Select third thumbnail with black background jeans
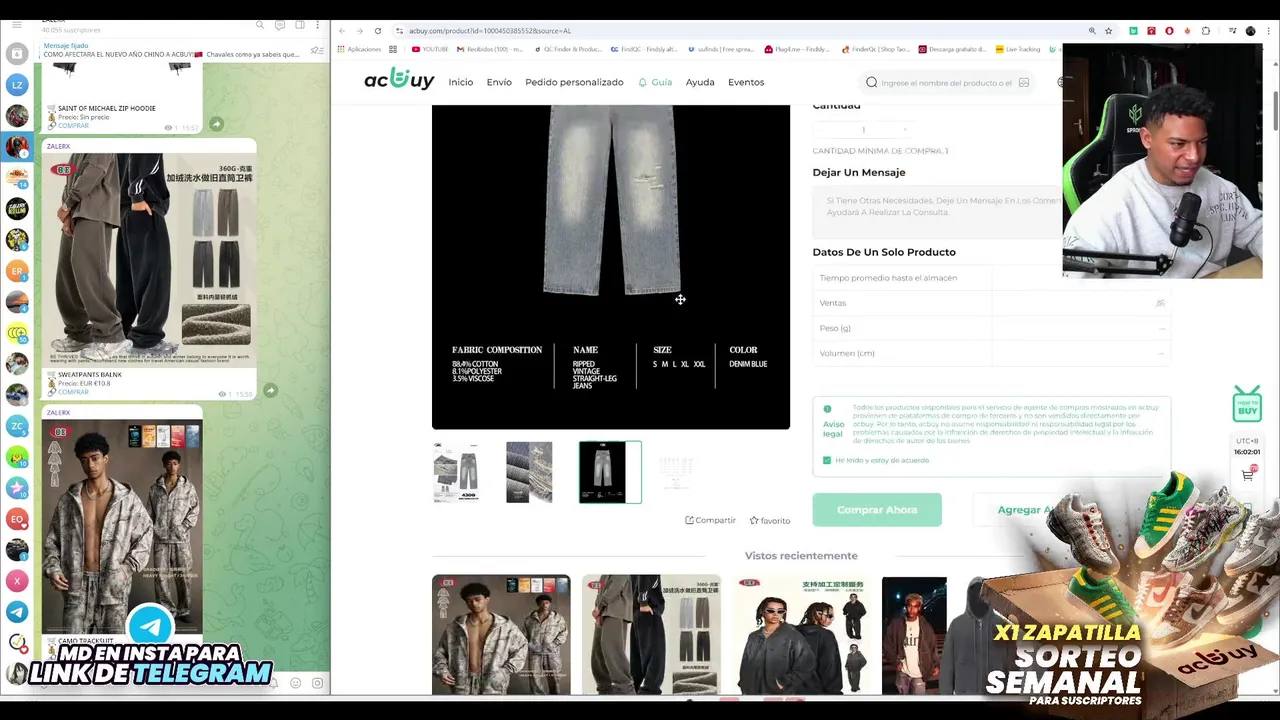 (x=610, y=472)
